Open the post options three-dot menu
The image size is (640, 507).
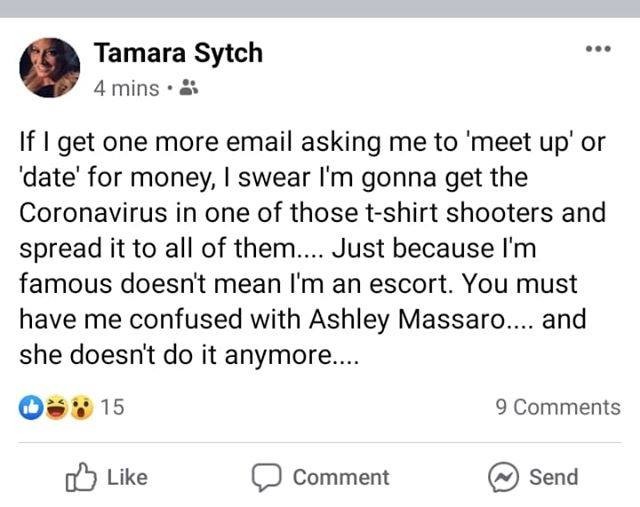tap(598, 49)
